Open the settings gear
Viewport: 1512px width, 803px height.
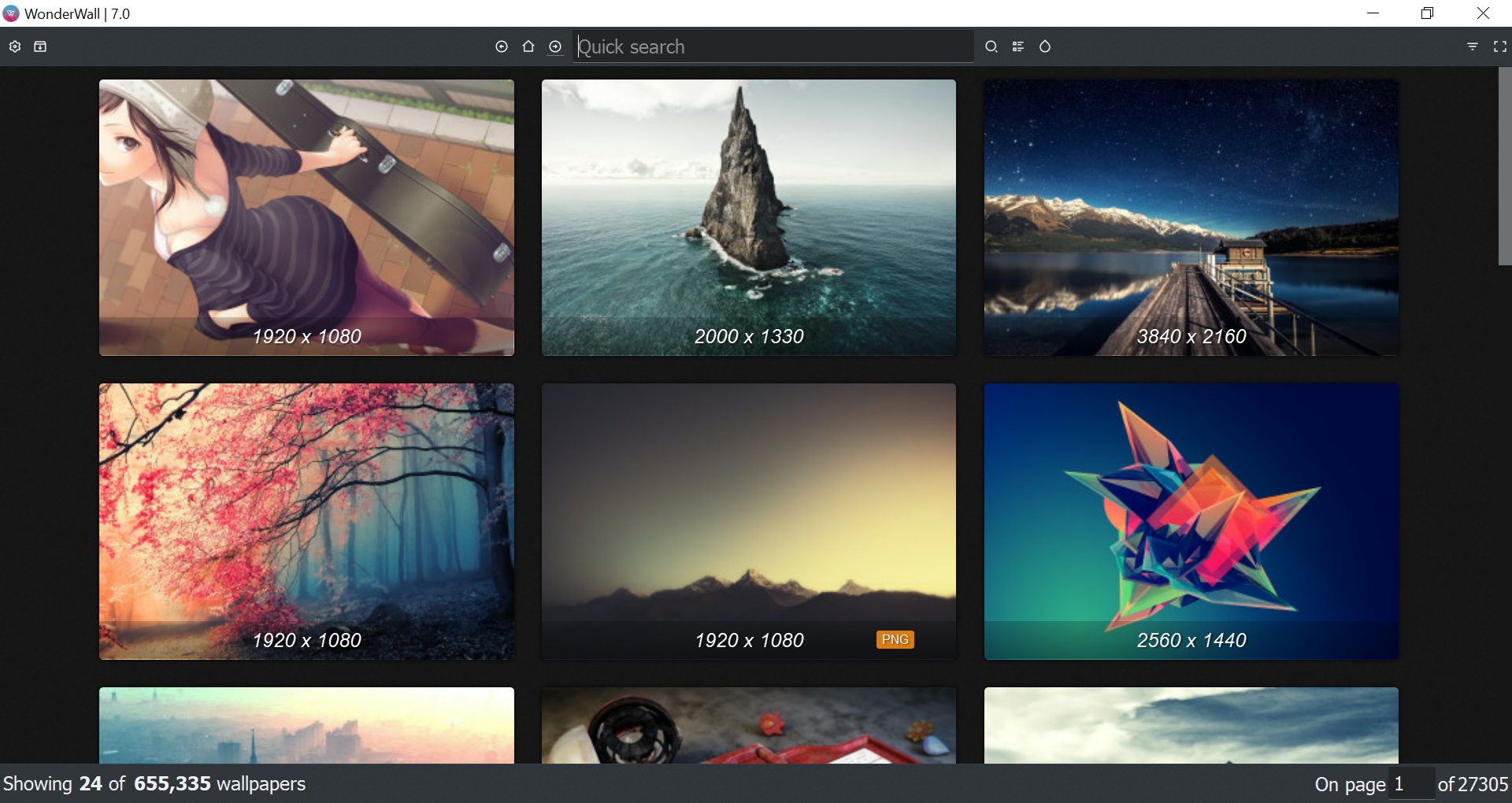tap(14, 46)
